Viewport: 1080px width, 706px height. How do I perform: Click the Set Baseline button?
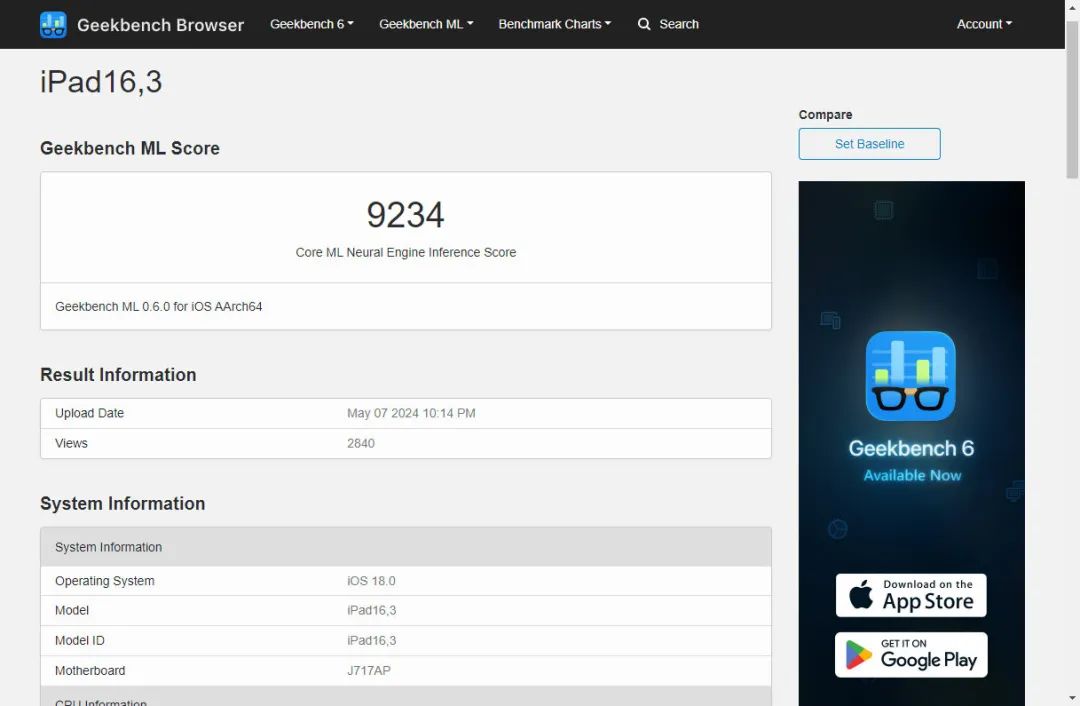pyautogui.click(x=869, y=144)
